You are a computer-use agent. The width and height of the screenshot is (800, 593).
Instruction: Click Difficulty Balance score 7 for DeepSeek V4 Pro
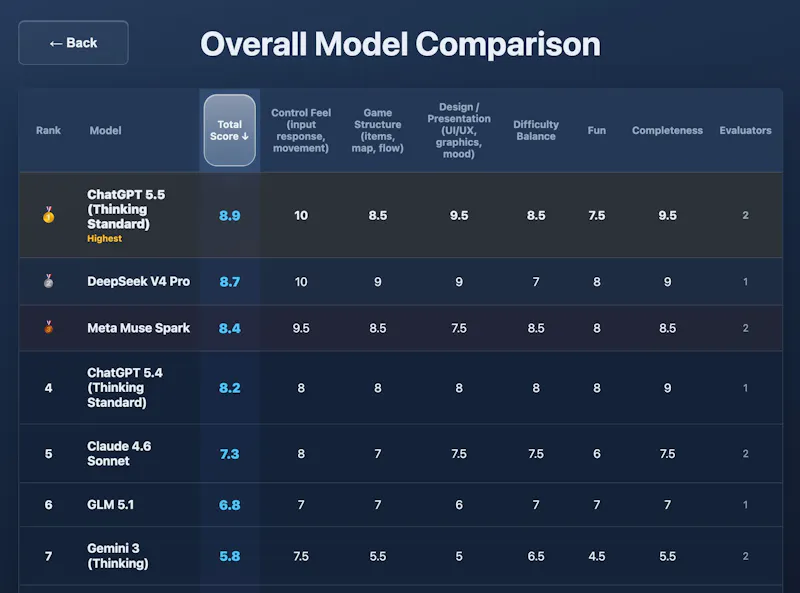[536, 282]
